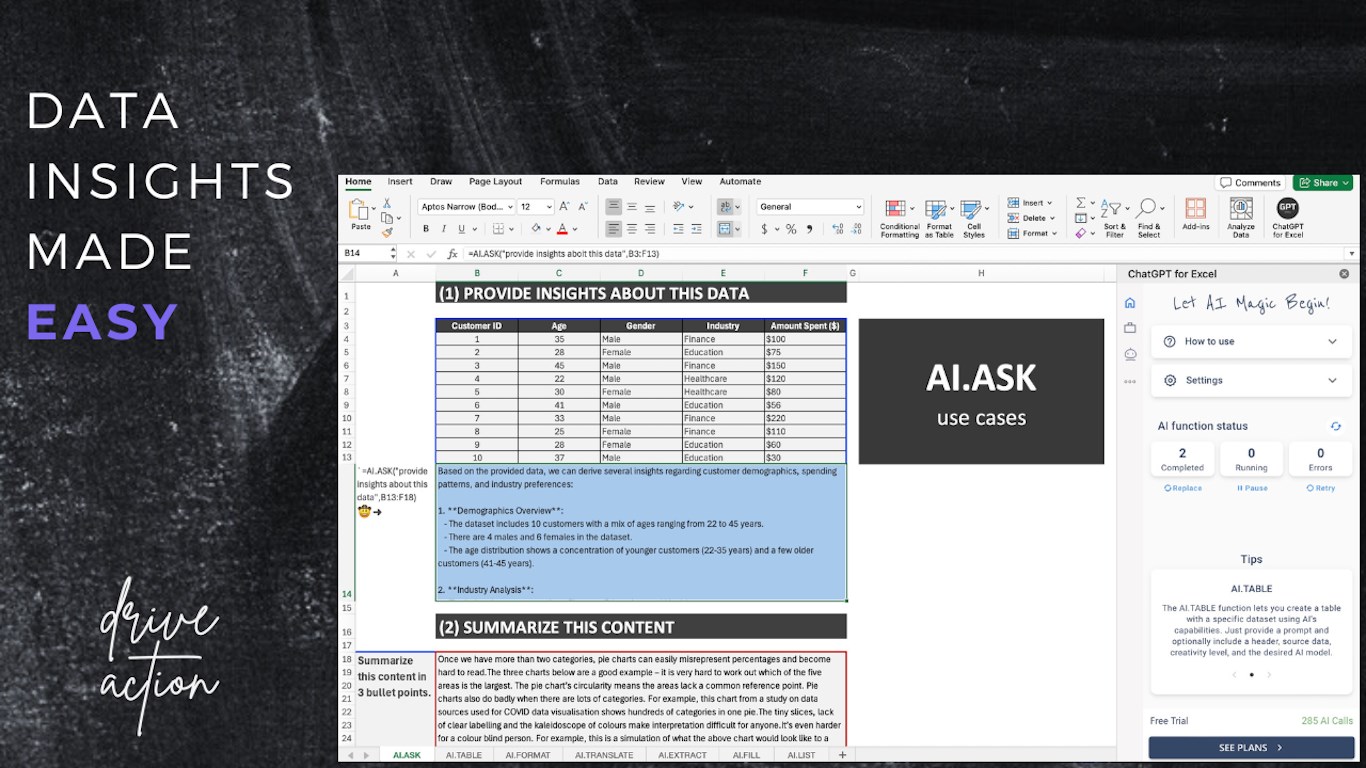Expand the How to use section
Screen dimensions: 1366x768
pyautogui.click(x=1251, y=341)
